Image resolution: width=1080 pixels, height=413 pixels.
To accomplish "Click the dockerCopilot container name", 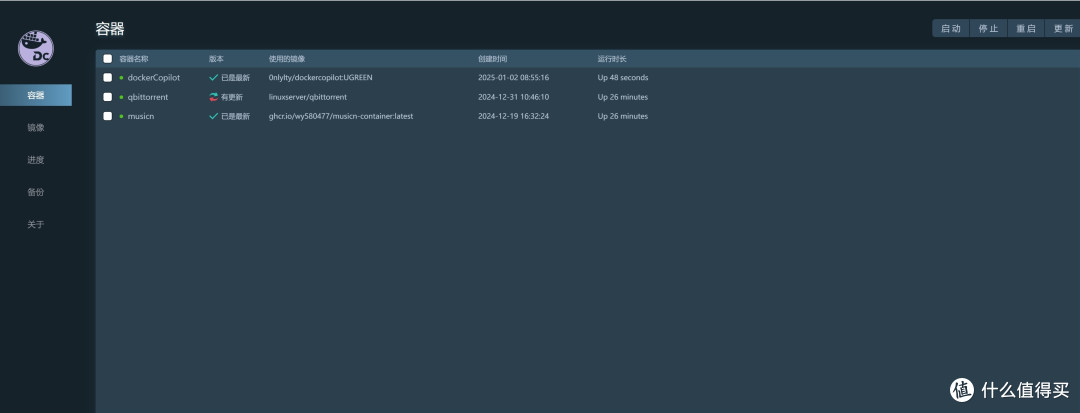I will click(154, 78).
